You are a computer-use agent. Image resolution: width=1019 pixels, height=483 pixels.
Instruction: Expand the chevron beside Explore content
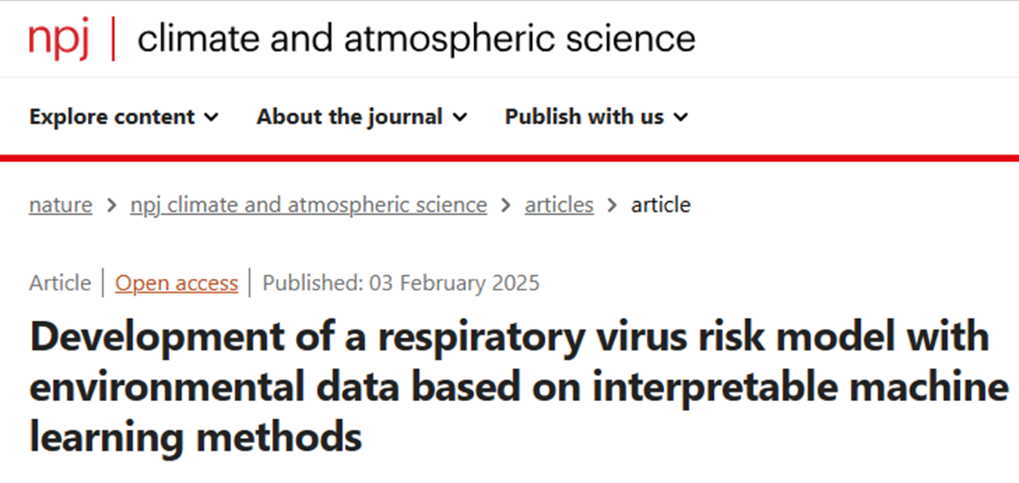tap(211, 117)
